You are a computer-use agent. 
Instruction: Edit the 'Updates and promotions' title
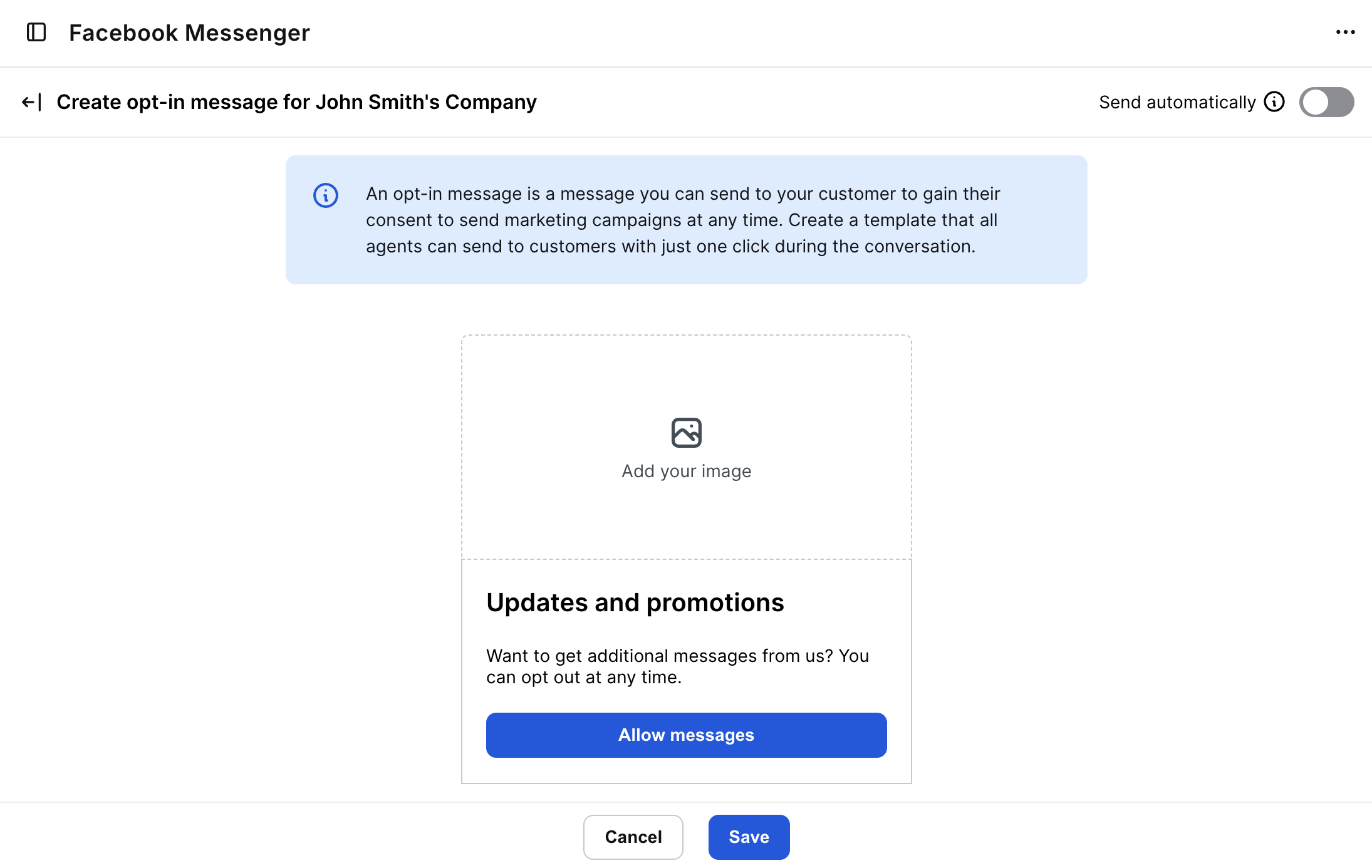point(635,602)
